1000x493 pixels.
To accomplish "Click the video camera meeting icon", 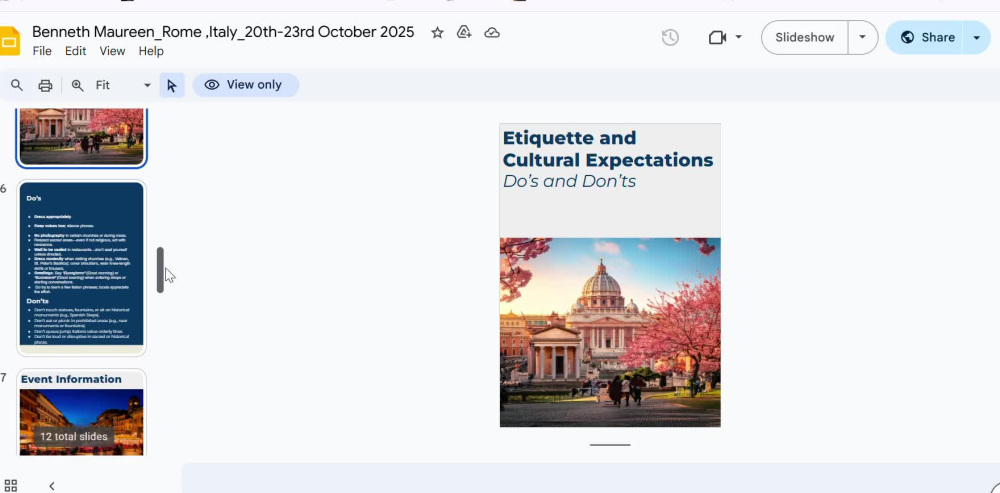I will click(x=717, y=38).
